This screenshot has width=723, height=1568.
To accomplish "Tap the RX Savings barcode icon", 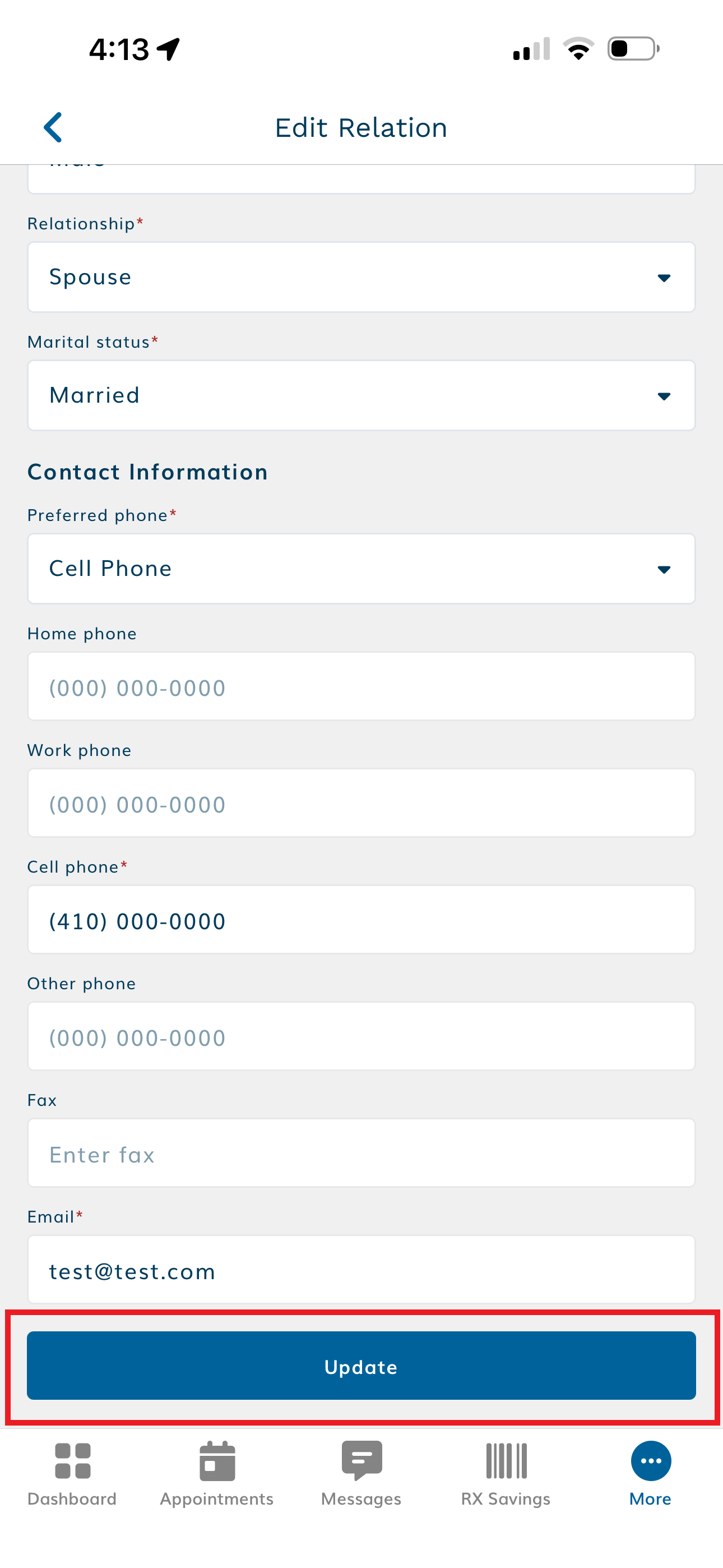I will tap(506, 1461).
